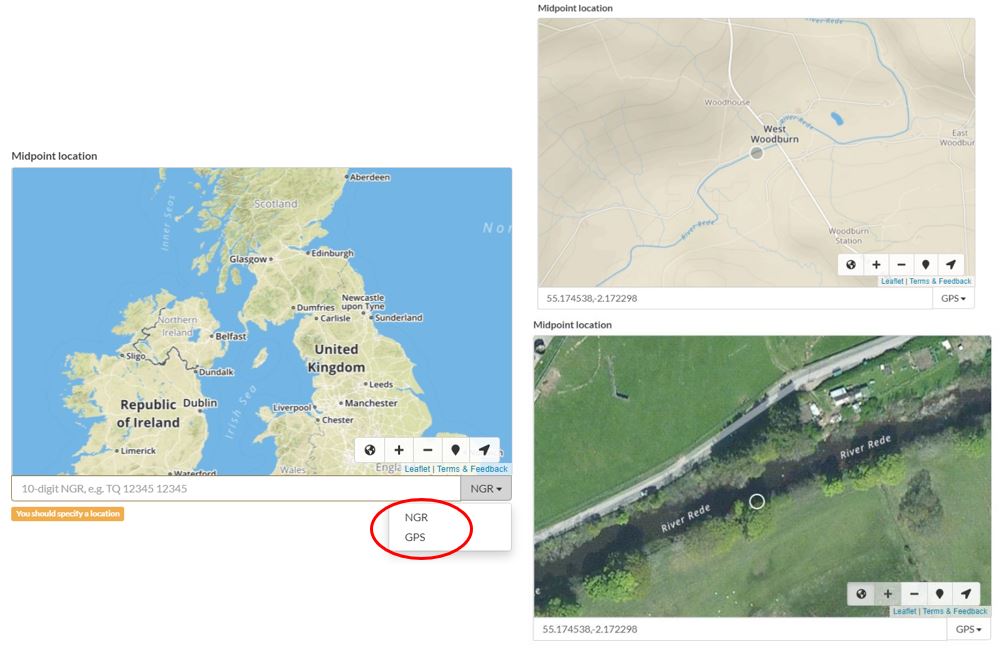This screenshot has width=1005, height=652.
Task: Select GPS from the dropdown menu
Action: (415, 537)
